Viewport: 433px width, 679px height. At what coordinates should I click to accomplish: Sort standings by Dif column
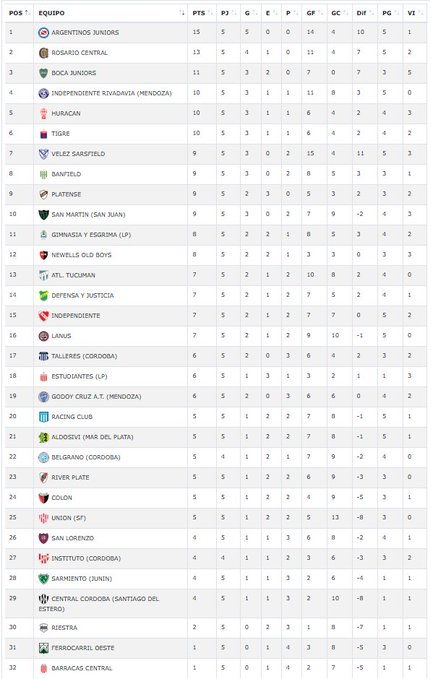(365, 13)
